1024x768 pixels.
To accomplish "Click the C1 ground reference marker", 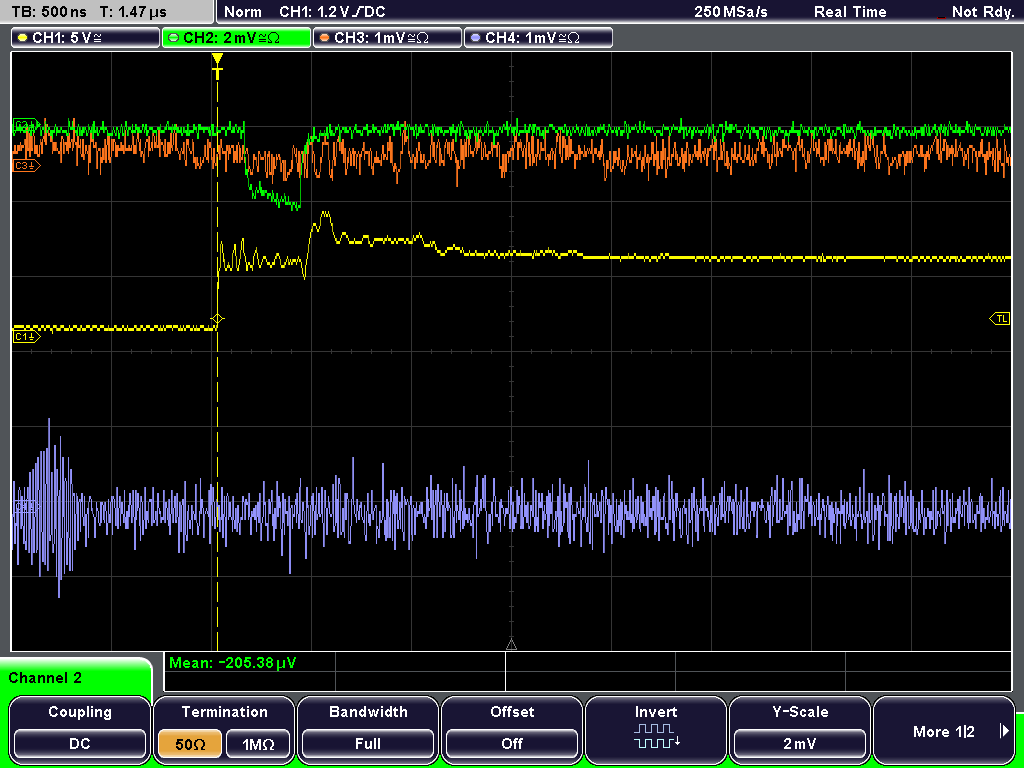I will (x=26, y=336).
